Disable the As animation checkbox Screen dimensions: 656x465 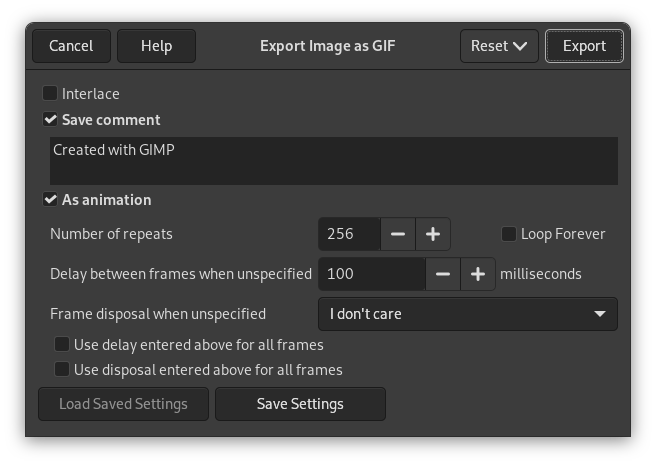pyautogui.click(x=50, y=200)
